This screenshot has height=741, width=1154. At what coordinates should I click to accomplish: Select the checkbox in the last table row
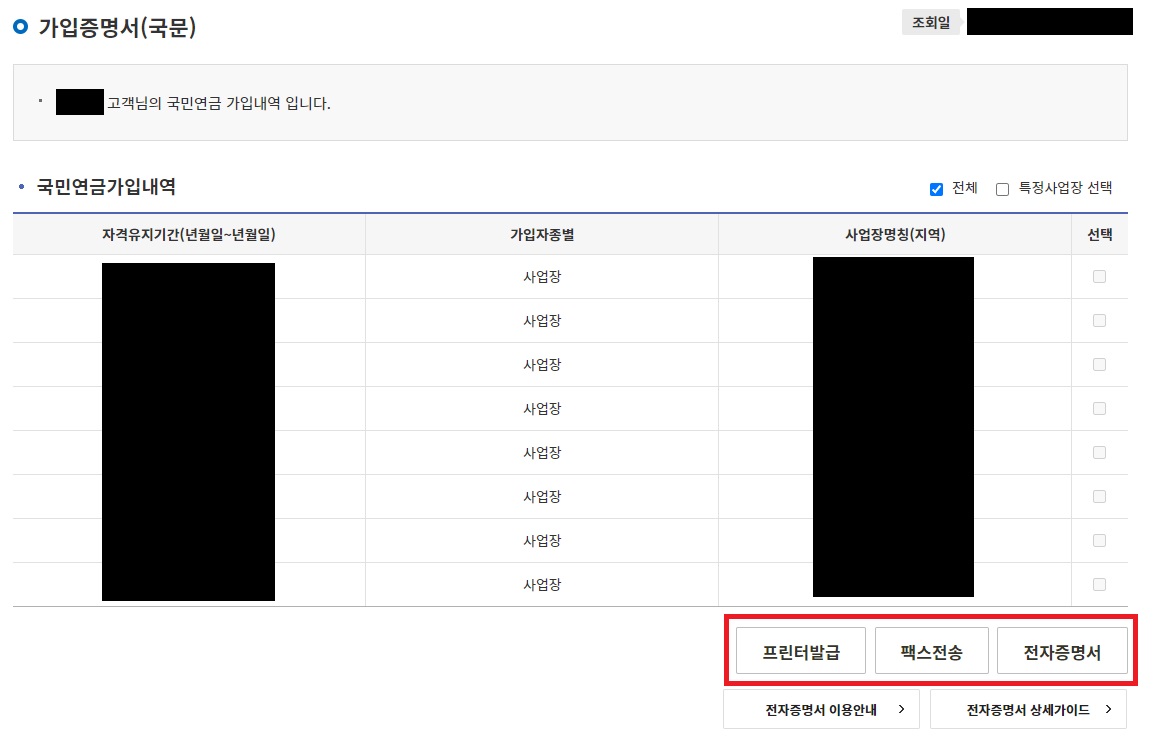click(1100, 584)
